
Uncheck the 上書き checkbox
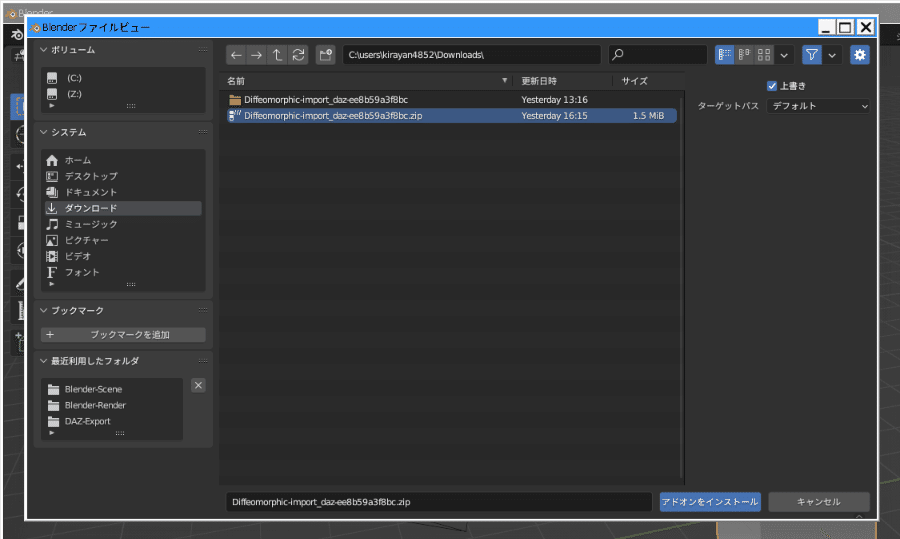[772, 86]
